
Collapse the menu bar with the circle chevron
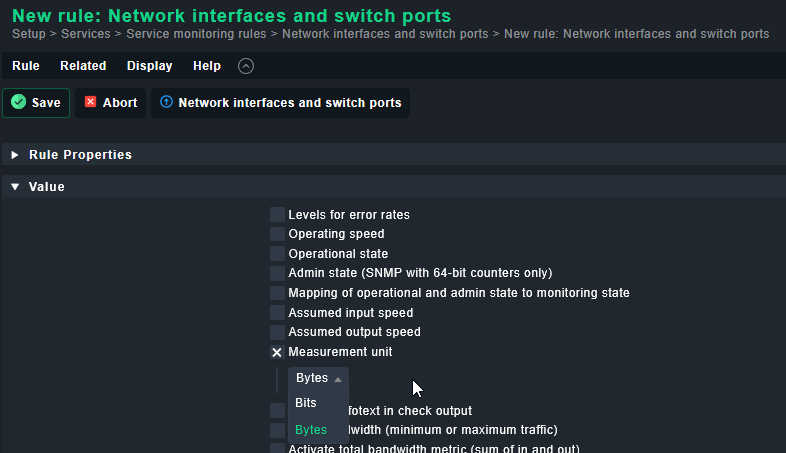pos(246,66)
